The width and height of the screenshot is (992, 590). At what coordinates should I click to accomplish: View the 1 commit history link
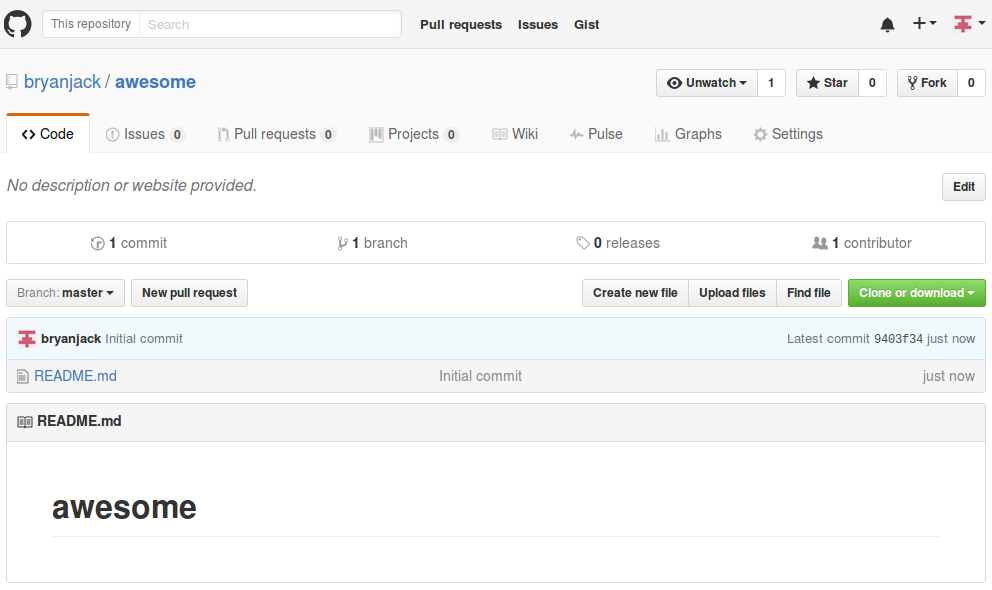pyautogui.click(x=129, y=243)
